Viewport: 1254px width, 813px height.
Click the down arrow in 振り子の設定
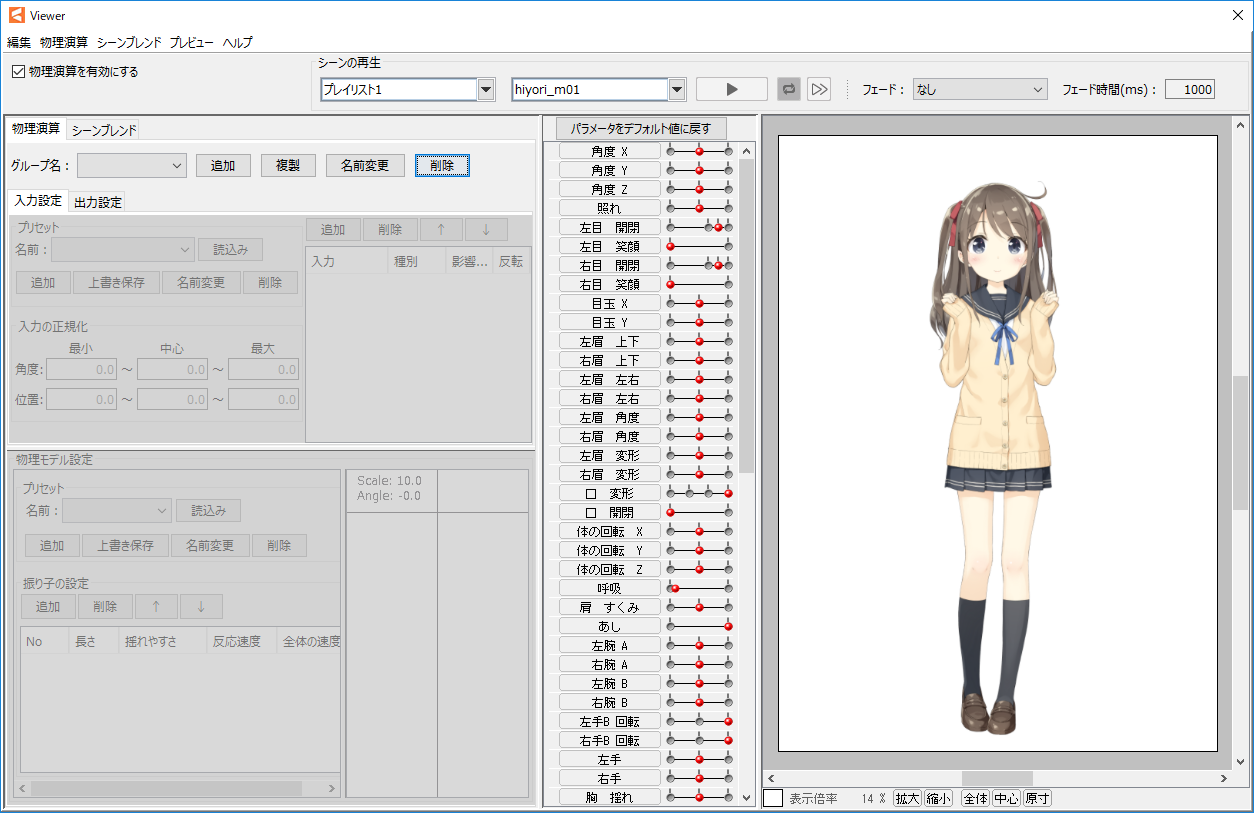(201, 606)
